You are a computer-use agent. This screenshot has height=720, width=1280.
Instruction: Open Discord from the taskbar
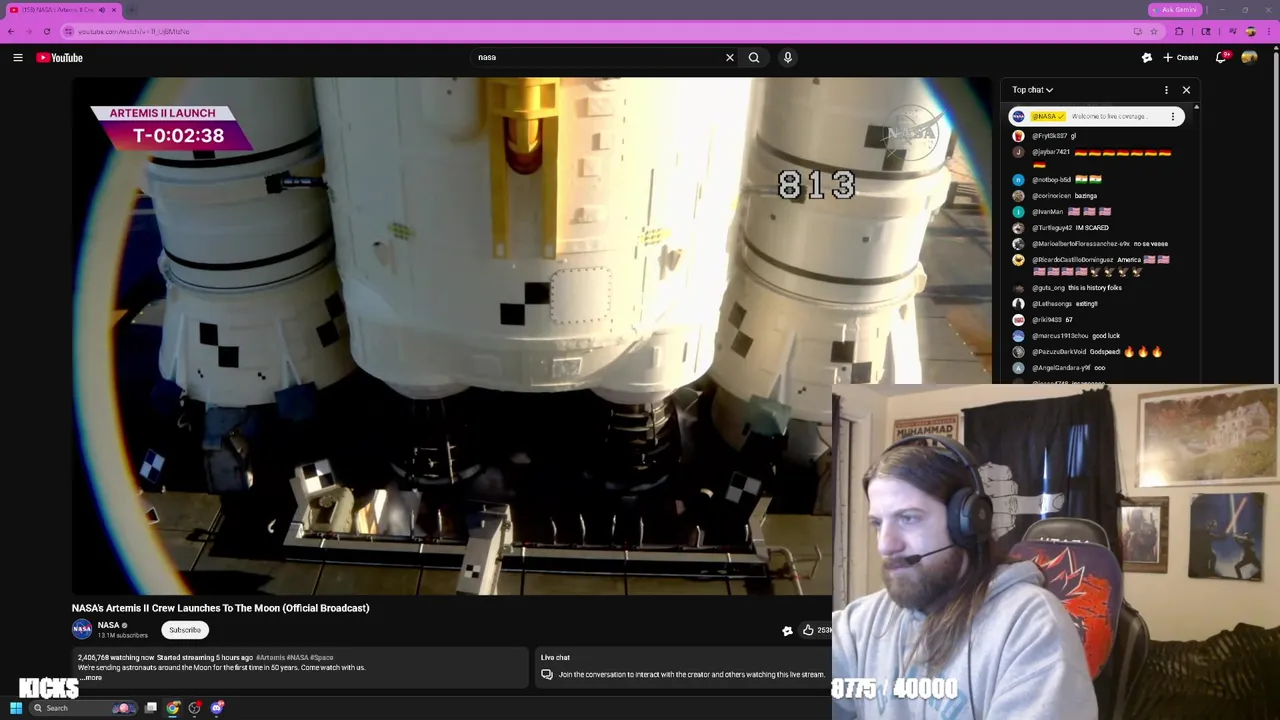tap(217, 708)
